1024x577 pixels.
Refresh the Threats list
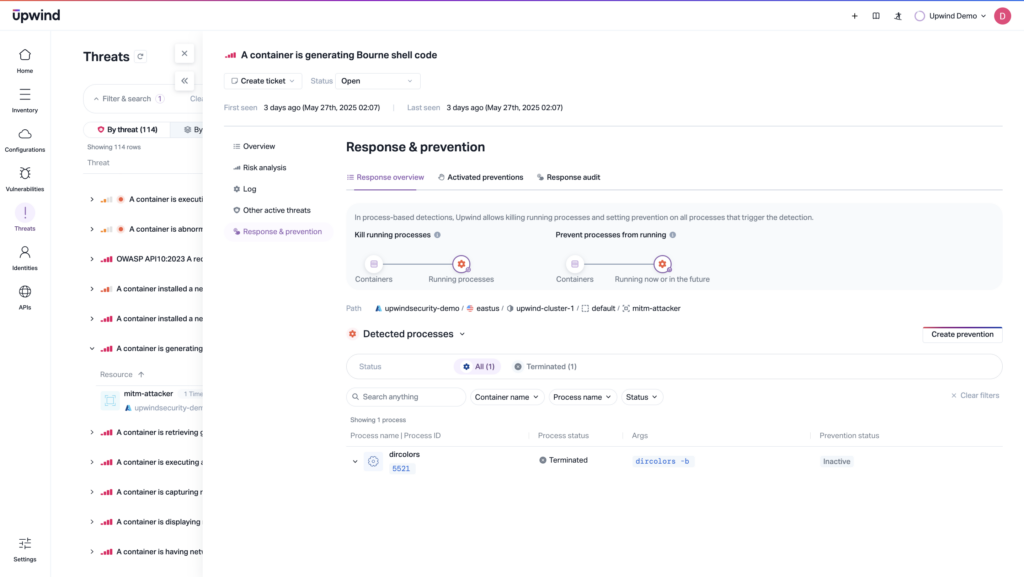140,57
